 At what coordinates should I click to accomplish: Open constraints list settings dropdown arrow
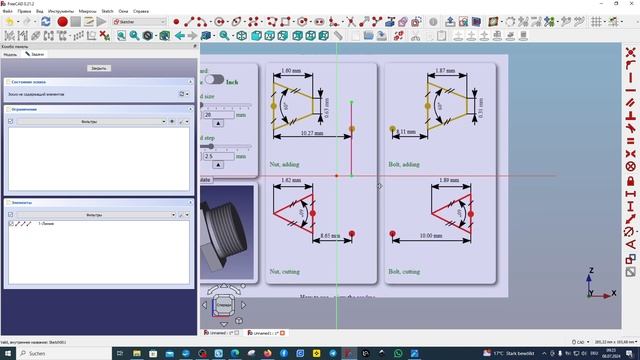(187, 121)
